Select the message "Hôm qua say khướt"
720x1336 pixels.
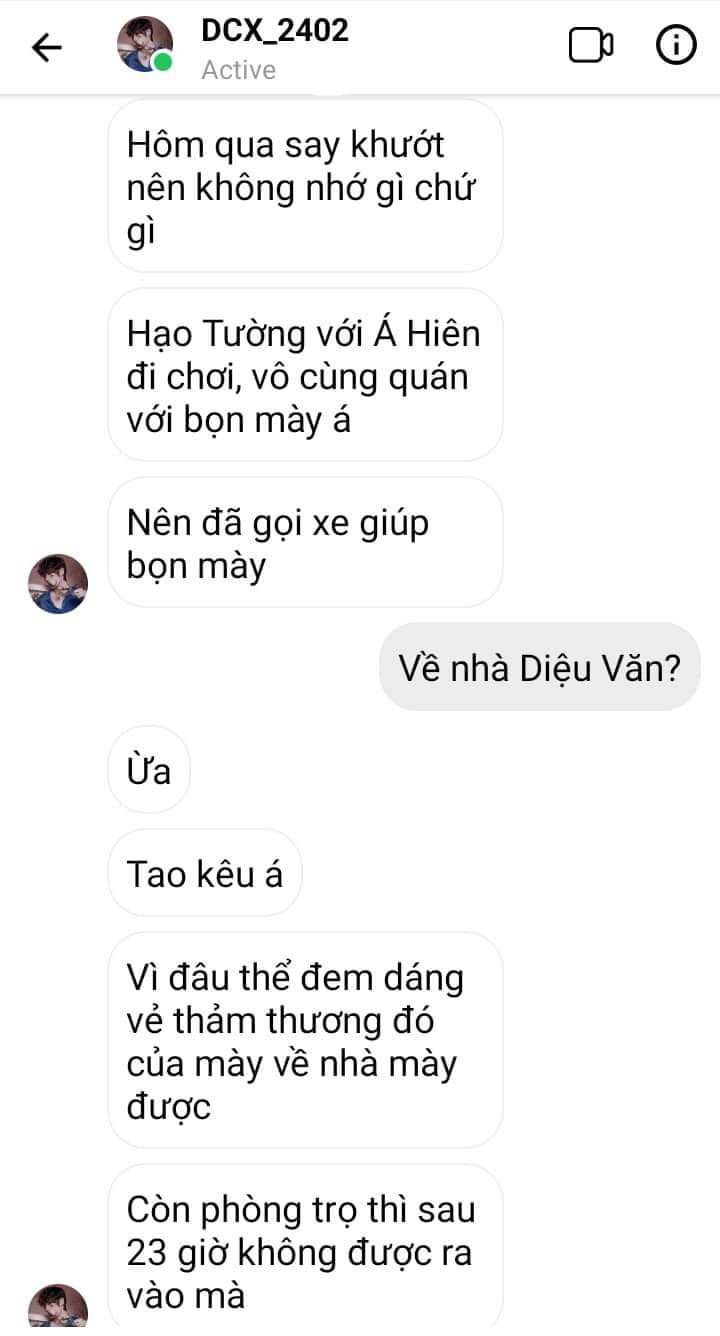click(305, 187)
